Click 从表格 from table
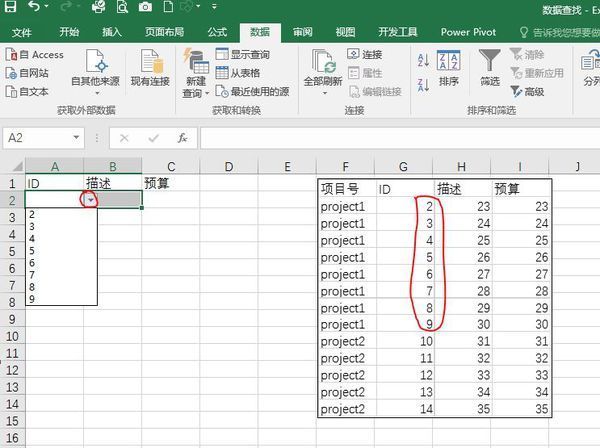This screenshot has height=448, width=600. click(238, 73)
